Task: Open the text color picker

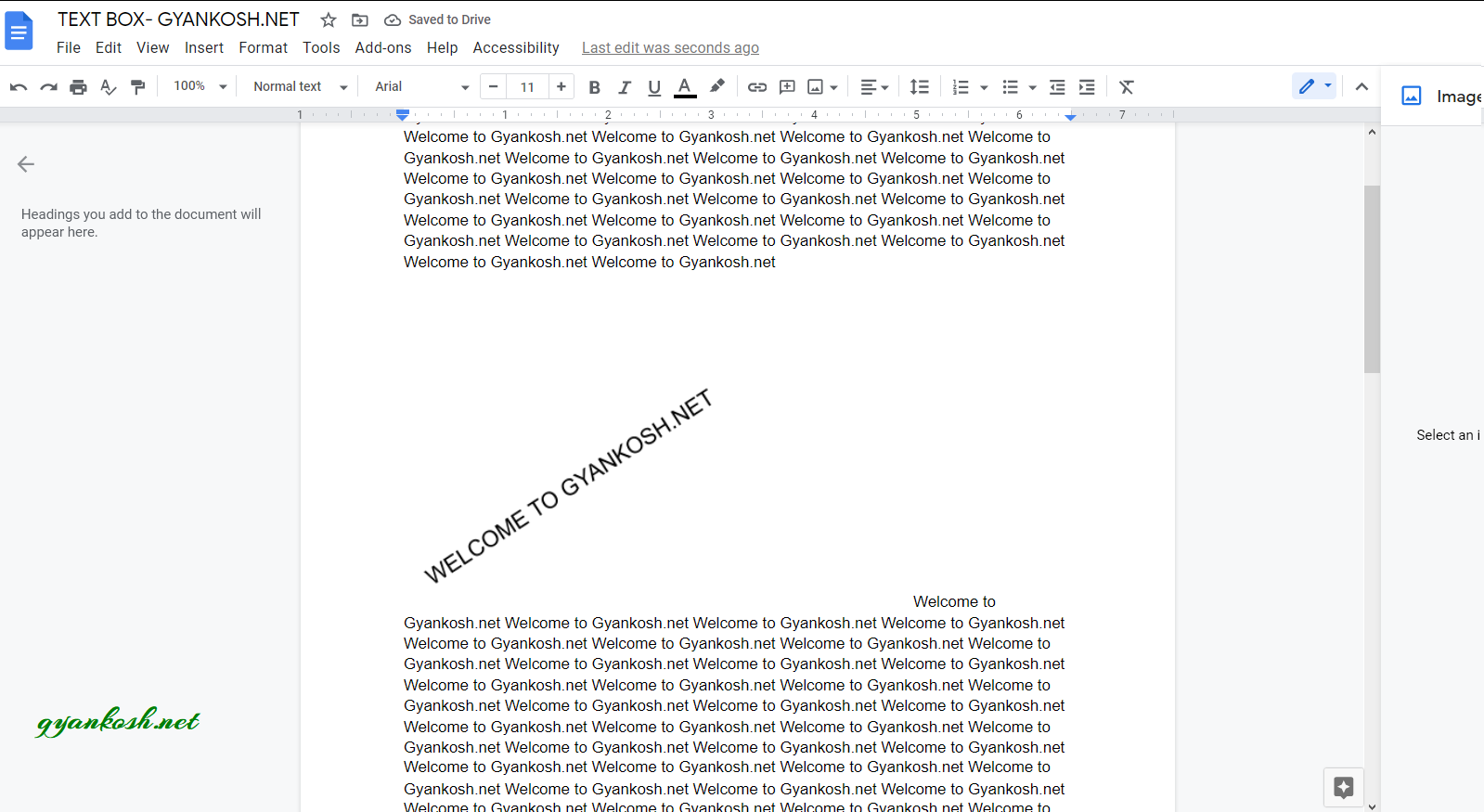Action: coord(685,87)
